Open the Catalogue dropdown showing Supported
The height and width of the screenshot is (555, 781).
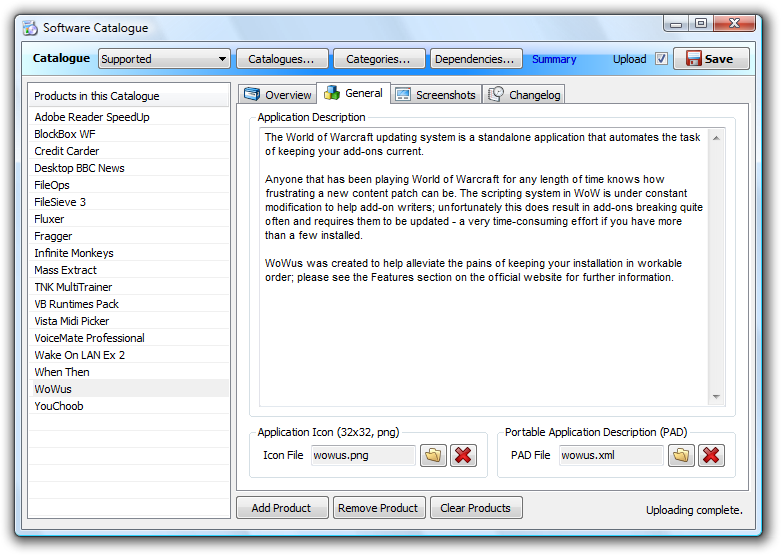point(164,59)
